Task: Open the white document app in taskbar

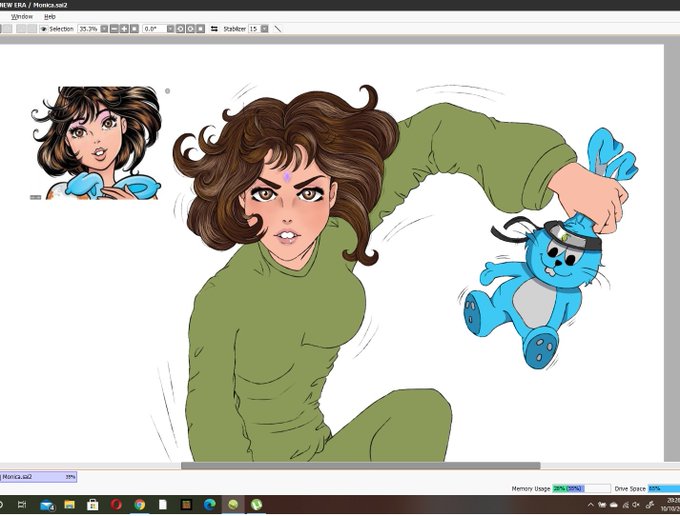Action: tap(163, 505)
